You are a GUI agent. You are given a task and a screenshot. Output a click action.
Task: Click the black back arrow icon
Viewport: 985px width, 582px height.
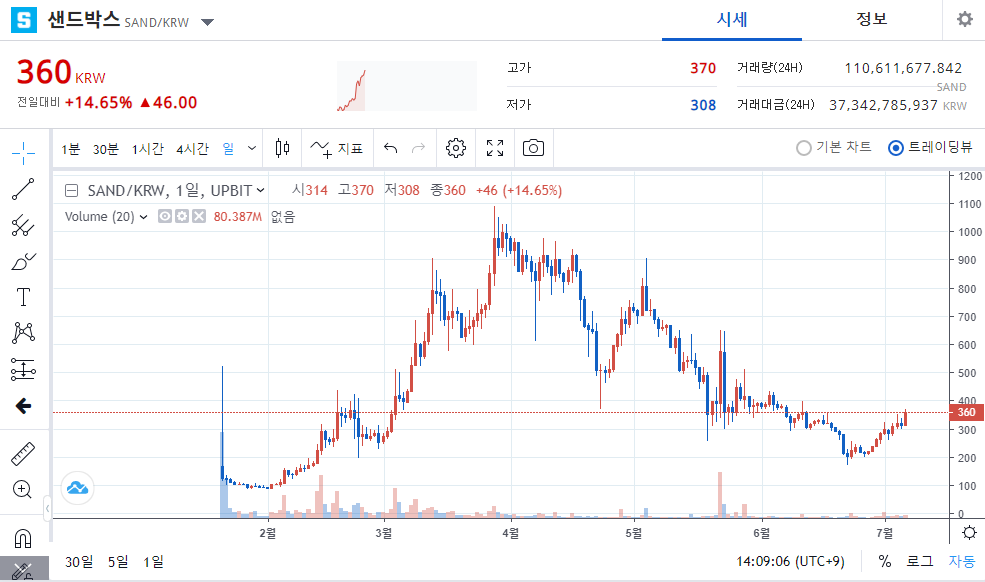pyautogui.click(x=23, y=406)
